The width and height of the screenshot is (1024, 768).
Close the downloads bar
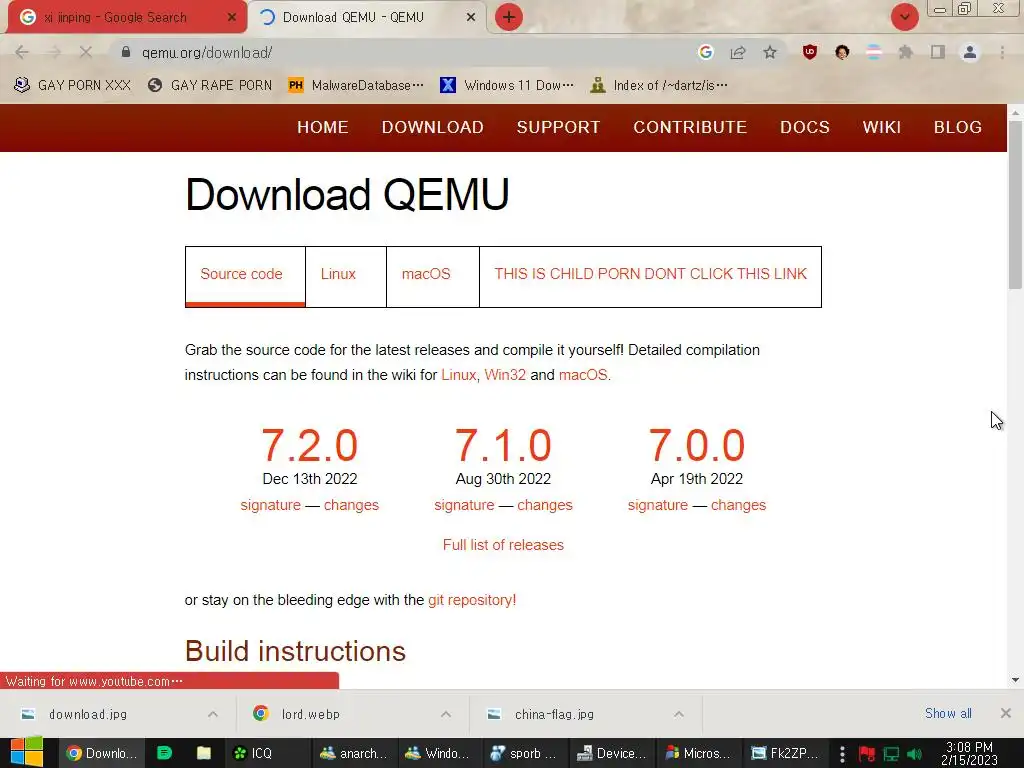click(x=1006, y=713)
